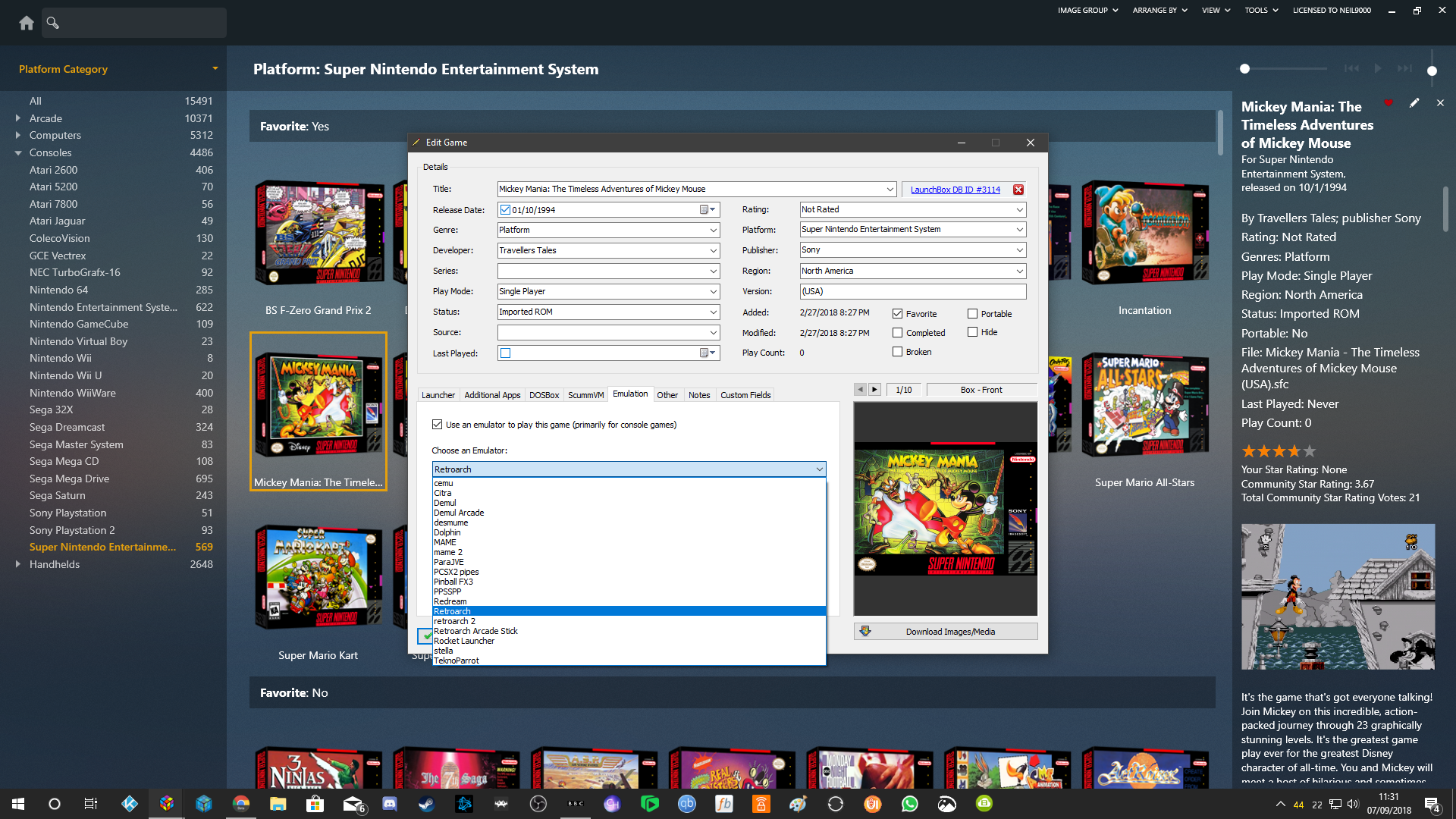Check the Portable checkbox
Screen dimensions: 1456x819
tap(972, 313)
